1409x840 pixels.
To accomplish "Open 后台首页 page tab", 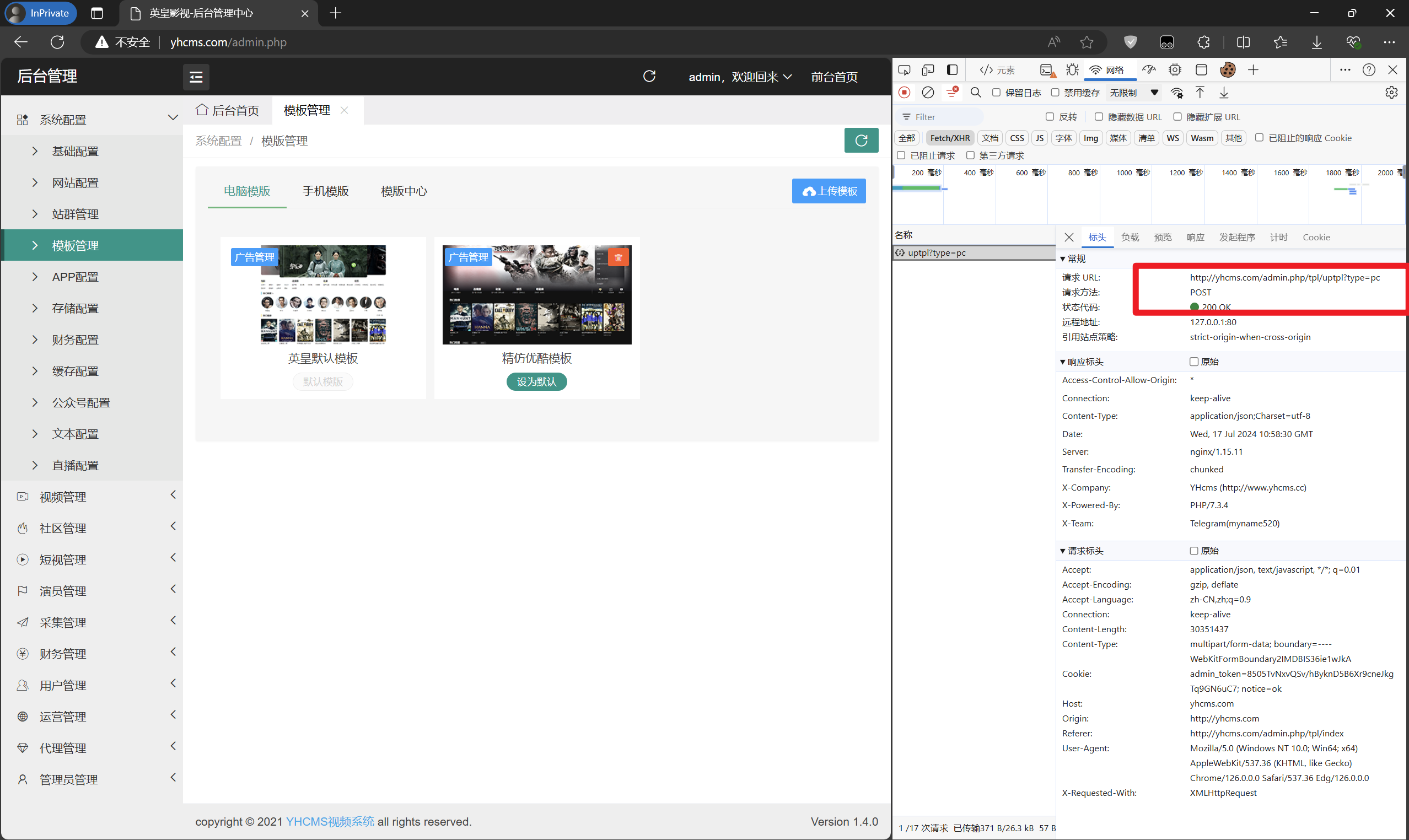I will [228, 110].
